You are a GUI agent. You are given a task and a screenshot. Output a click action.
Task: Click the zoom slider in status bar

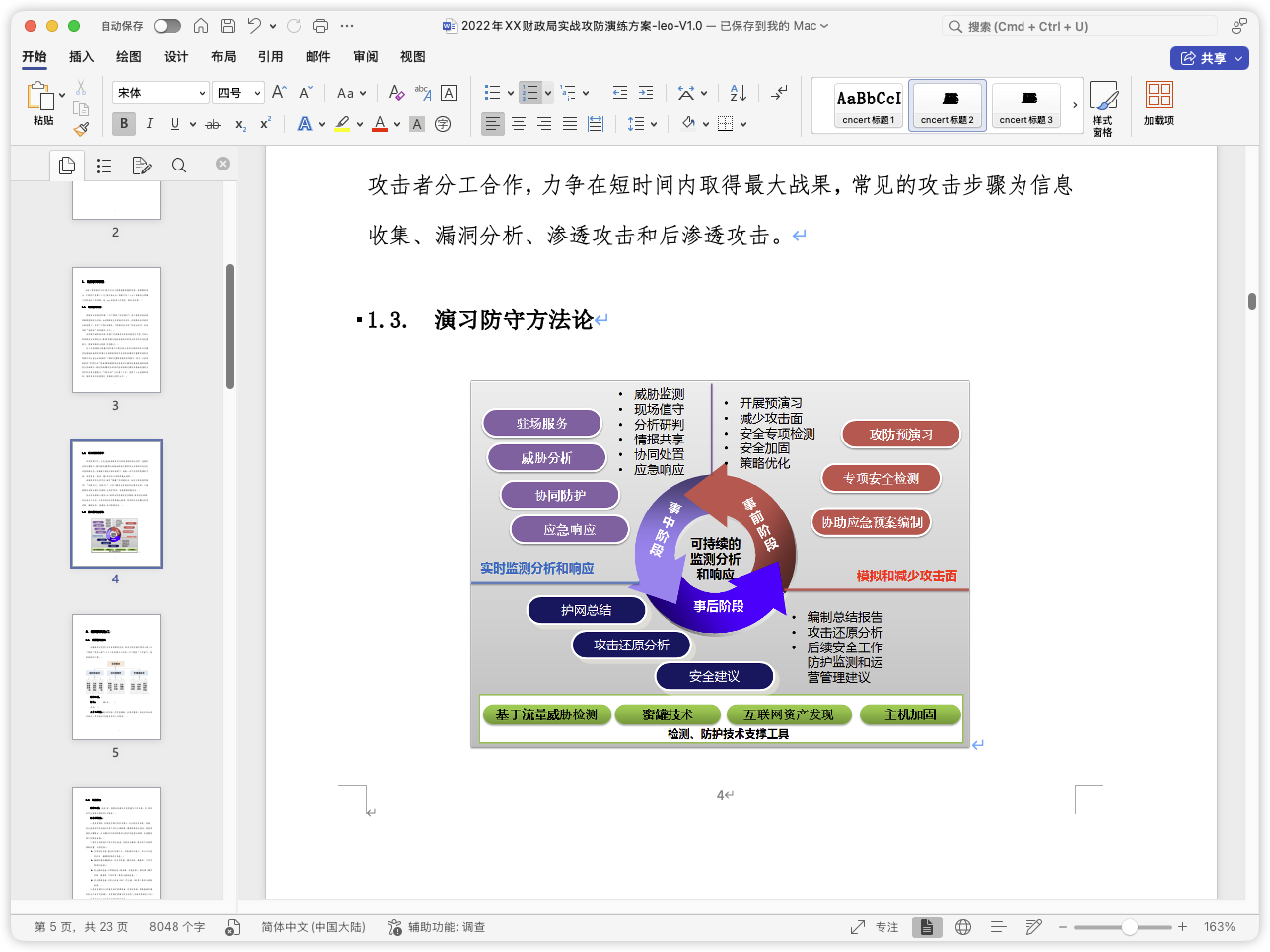[1129, 927]
